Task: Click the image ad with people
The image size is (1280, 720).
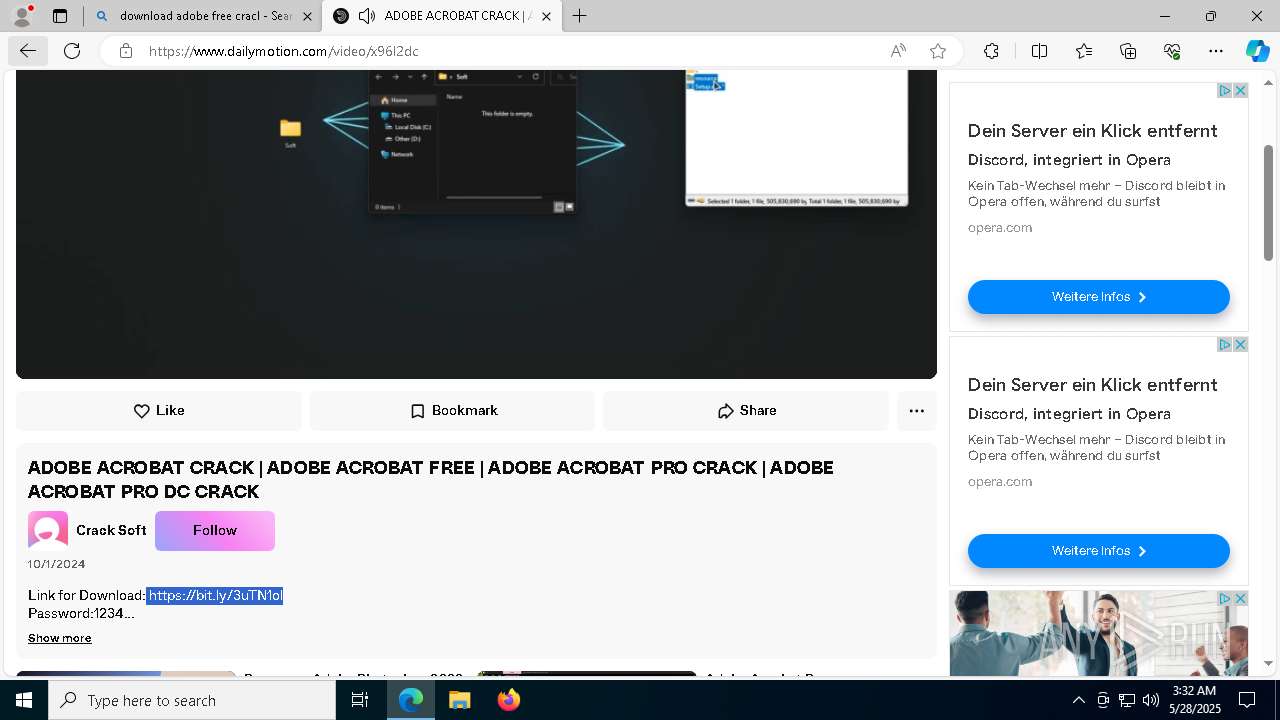Action: pos(1098,633)
